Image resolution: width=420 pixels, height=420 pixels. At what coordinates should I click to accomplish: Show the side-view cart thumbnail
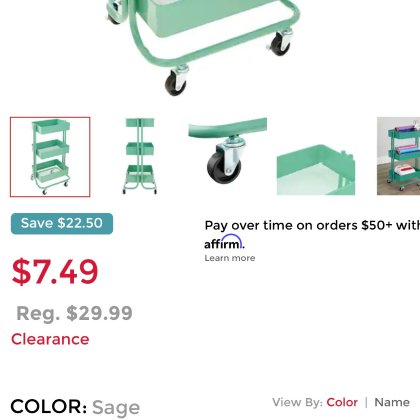(140, 156)
